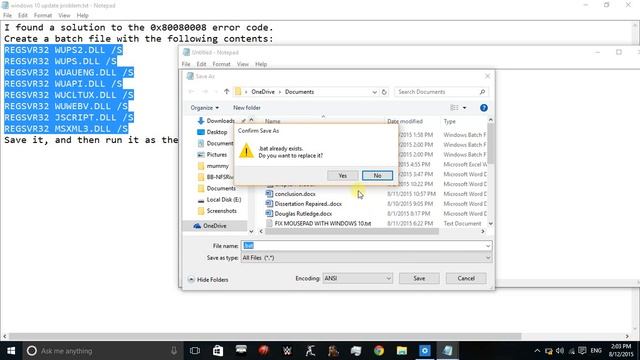Open Format menu in Untitled Notepad
This screenshot has height=360, width=640.
click(x=221, y=64)
